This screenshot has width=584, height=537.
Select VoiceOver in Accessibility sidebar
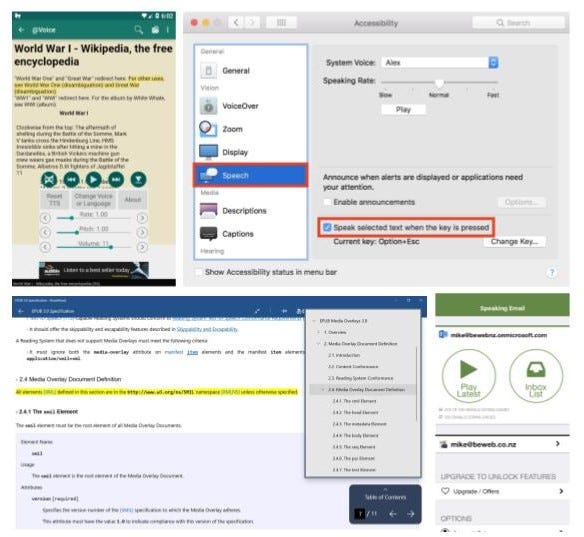[x=251, y=106]
